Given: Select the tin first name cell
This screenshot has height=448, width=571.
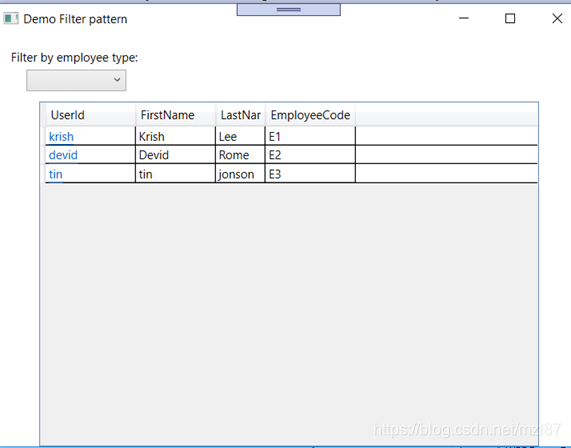Looking at the screenshot, I should [x=176, y=173].
